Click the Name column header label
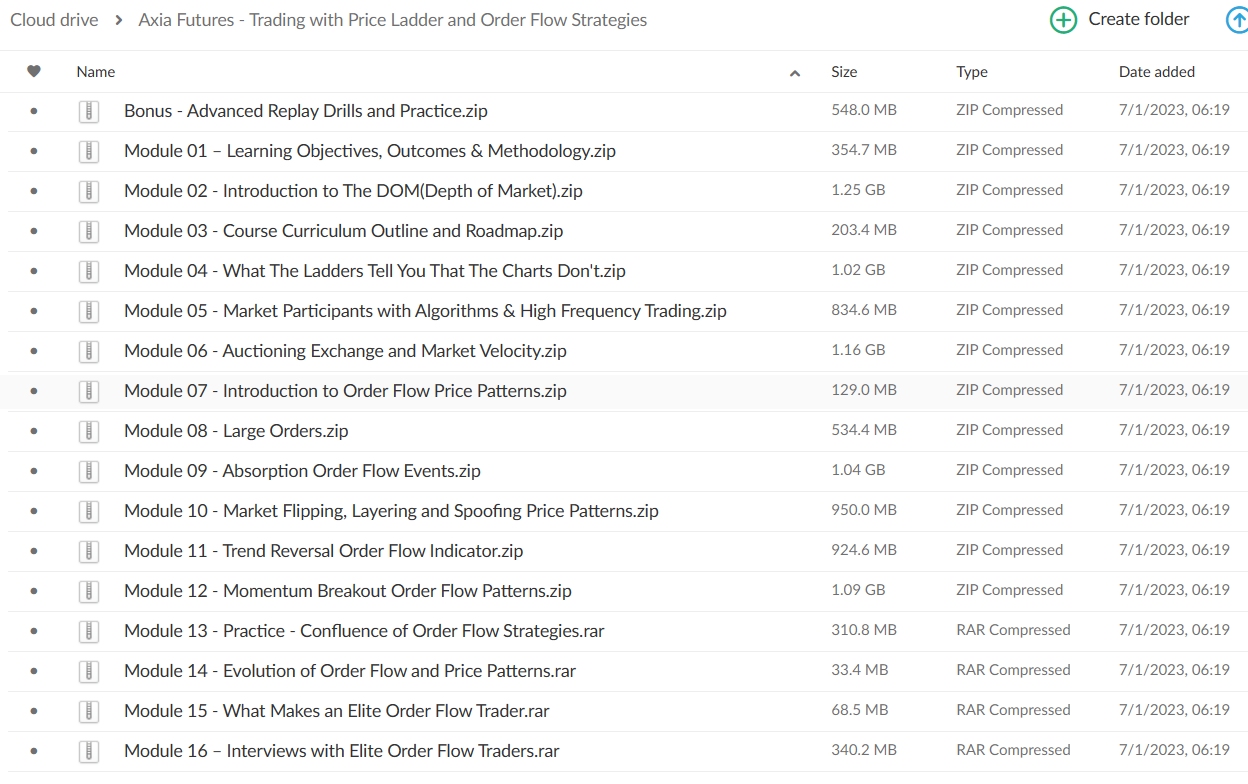1248x784 pixels. (x=96, y=72)
